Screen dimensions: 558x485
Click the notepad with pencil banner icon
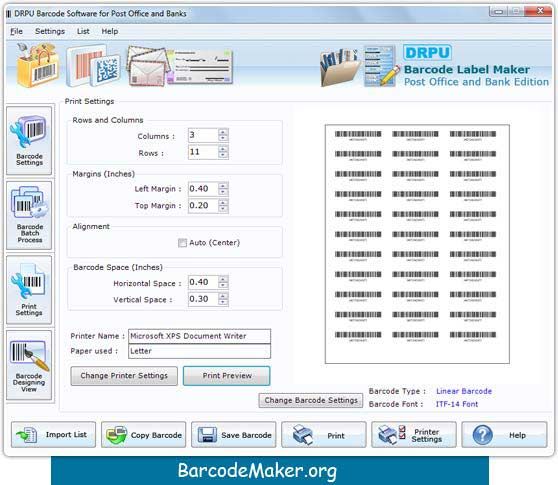[x=382, y=66]
